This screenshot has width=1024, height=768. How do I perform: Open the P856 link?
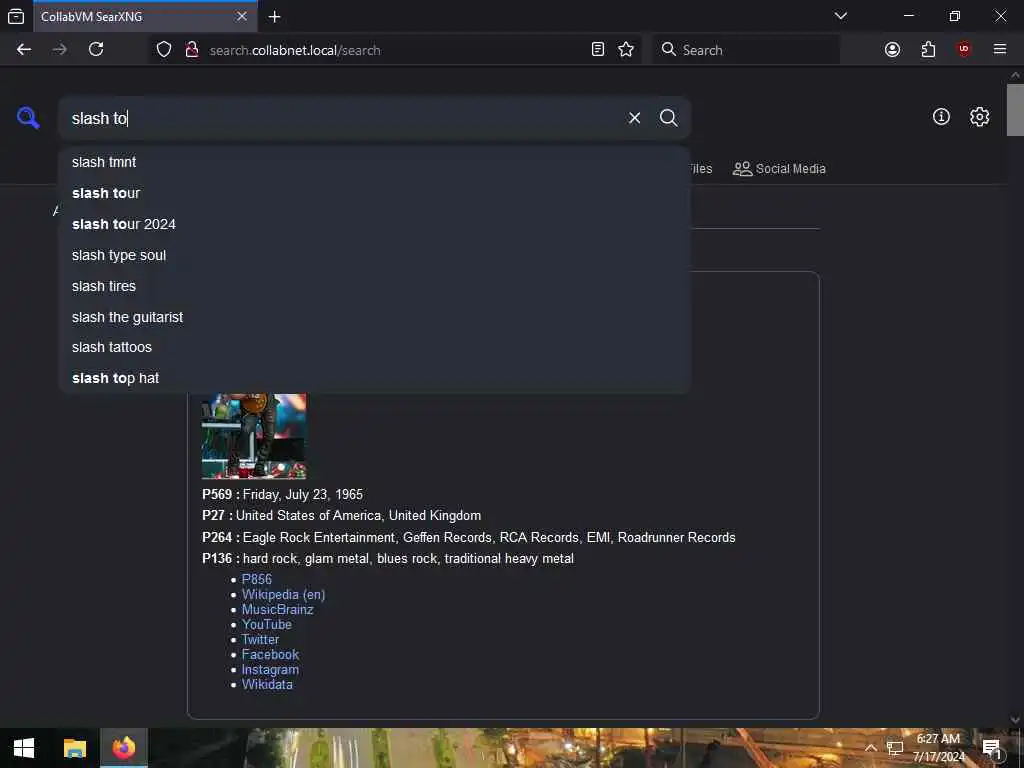(x=257, y=579)
